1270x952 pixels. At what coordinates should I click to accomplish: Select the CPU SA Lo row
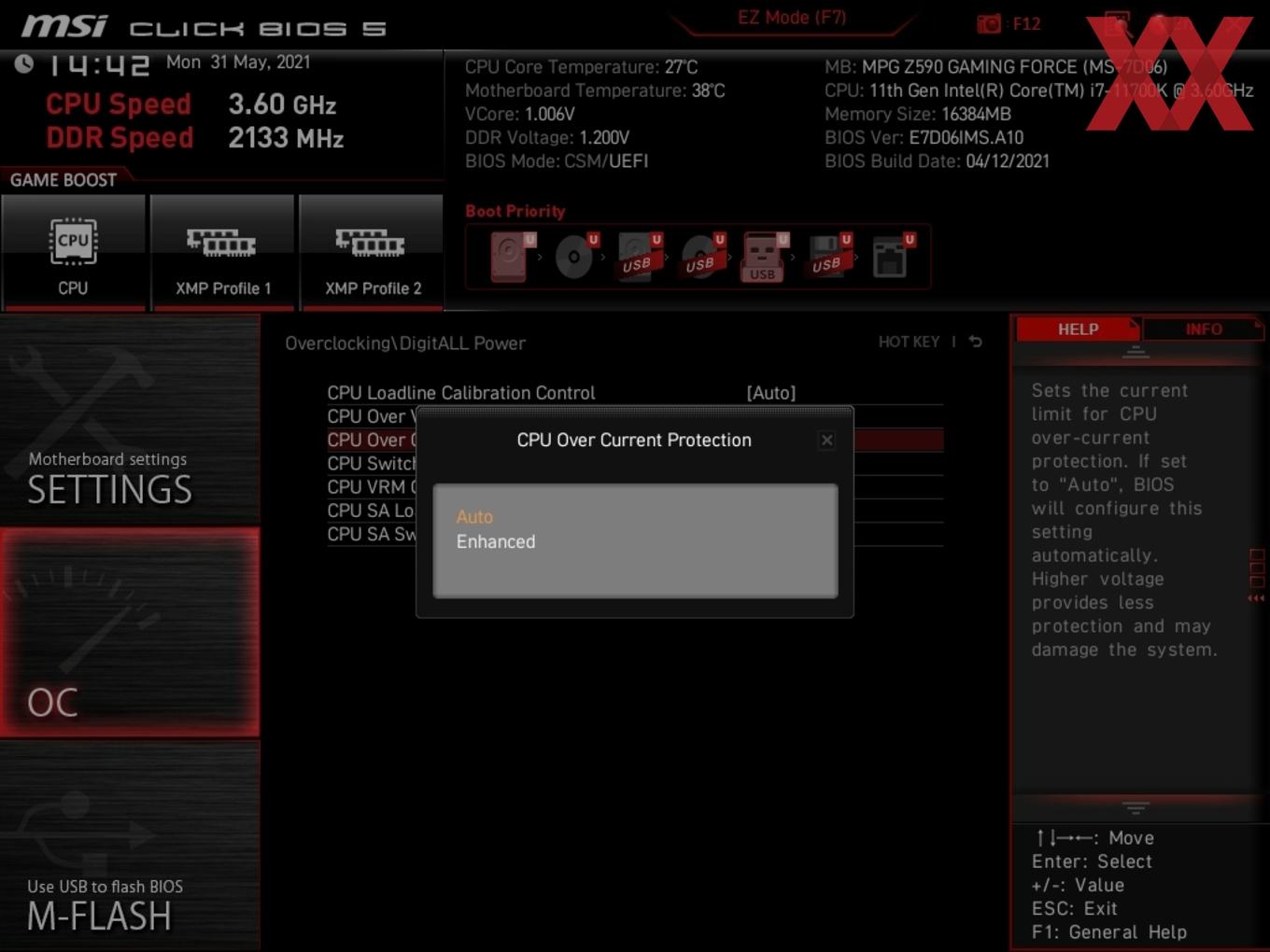[371, 511]
